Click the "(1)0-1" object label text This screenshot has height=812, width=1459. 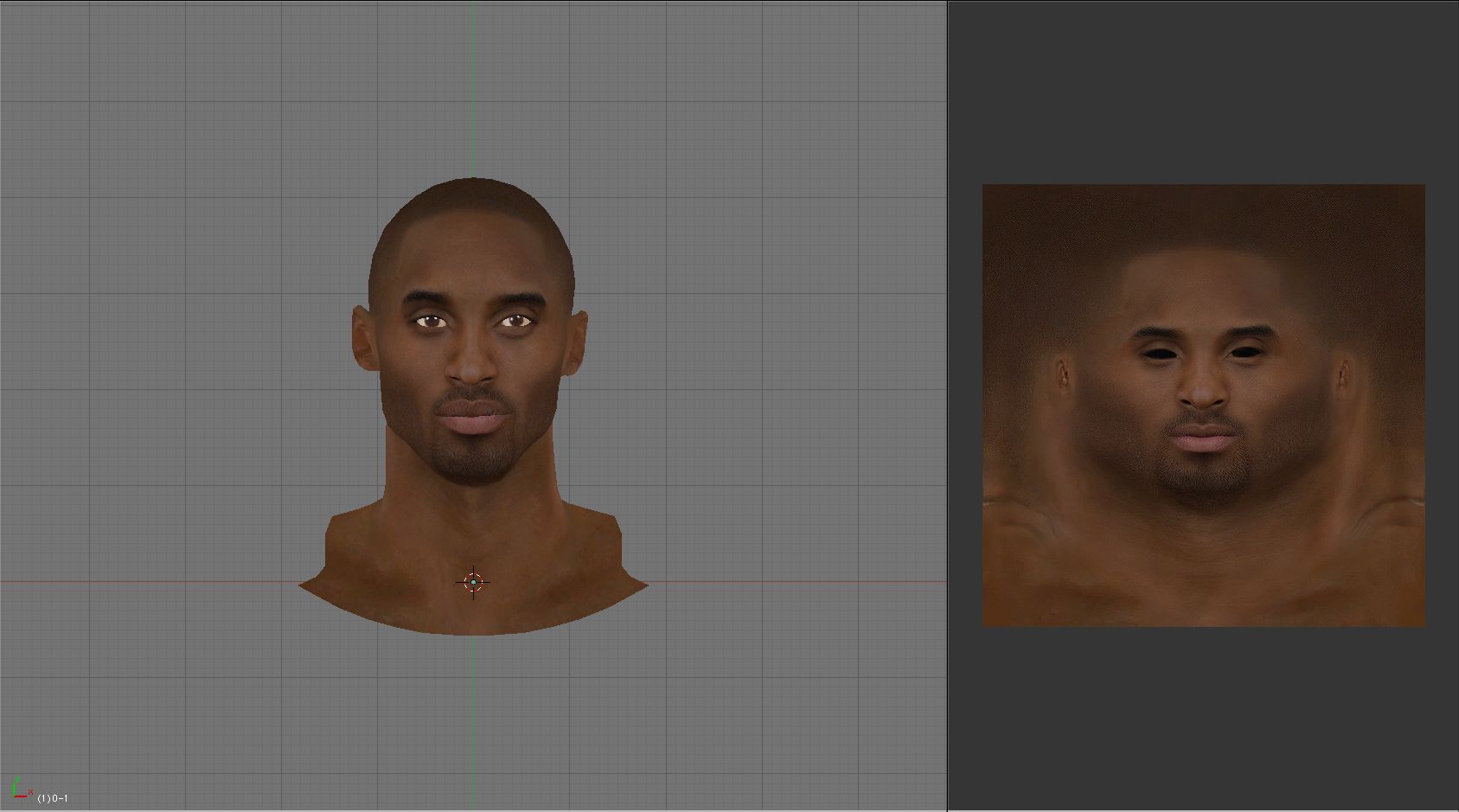pyautogui.click(x=53, y=798)
